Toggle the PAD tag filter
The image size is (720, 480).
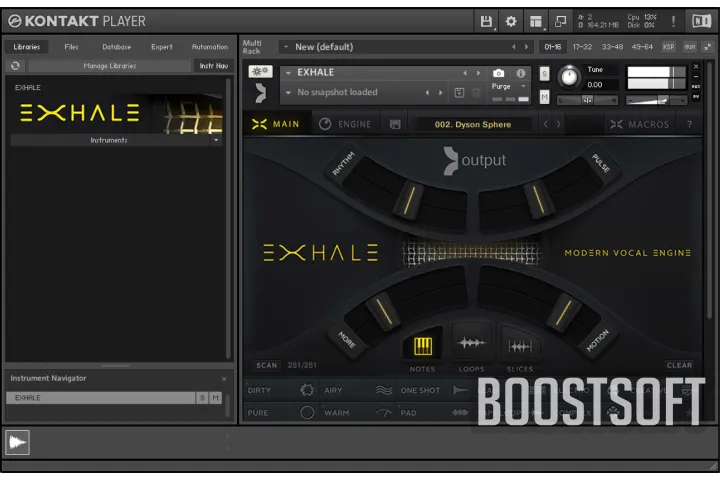[x=434, y=413]
